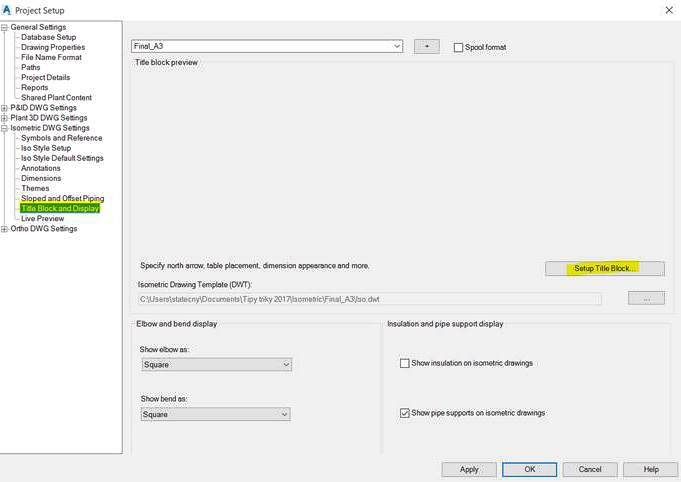
Task: Open Sloped and Offset Piping settings
Action: [x=62, y=198]
